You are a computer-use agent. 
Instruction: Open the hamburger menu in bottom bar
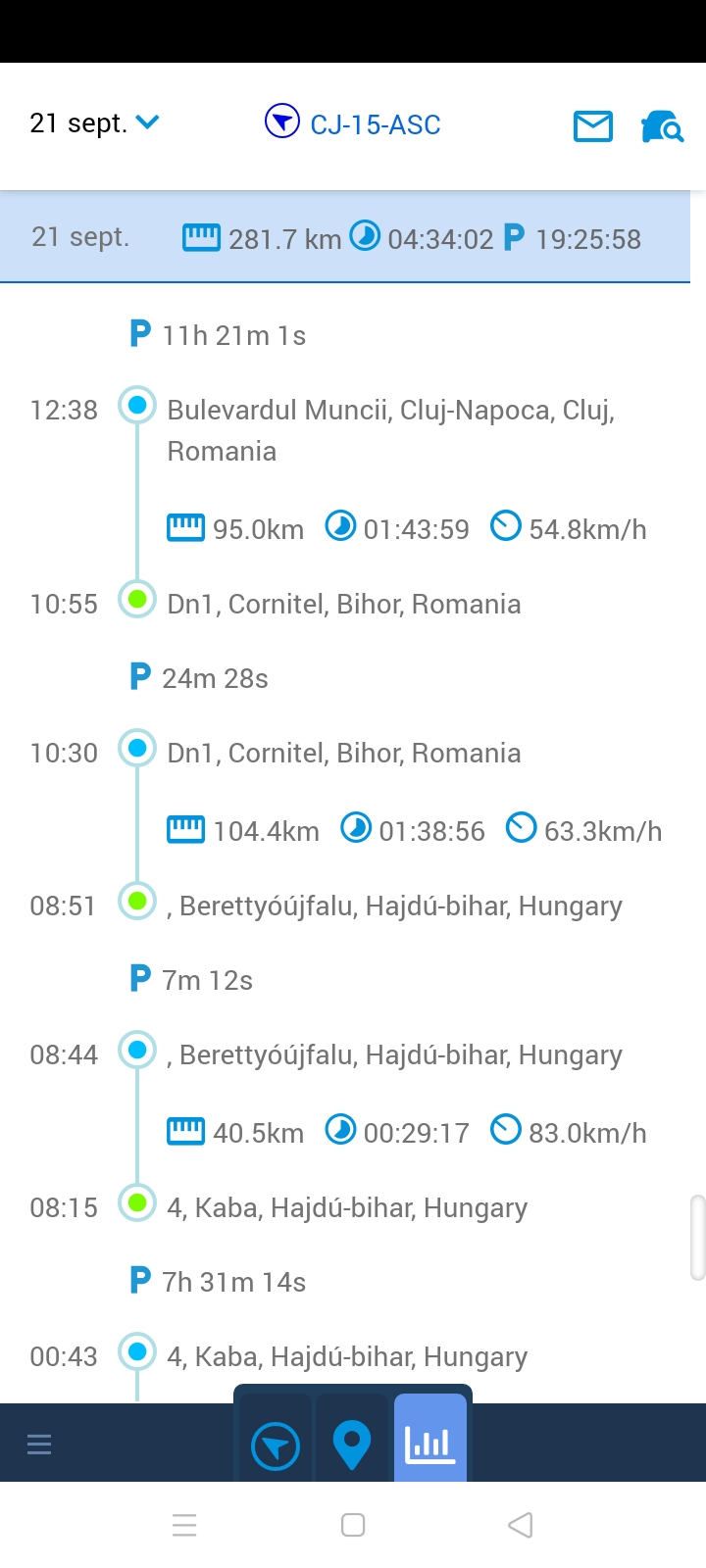[x=39, y=1444]
